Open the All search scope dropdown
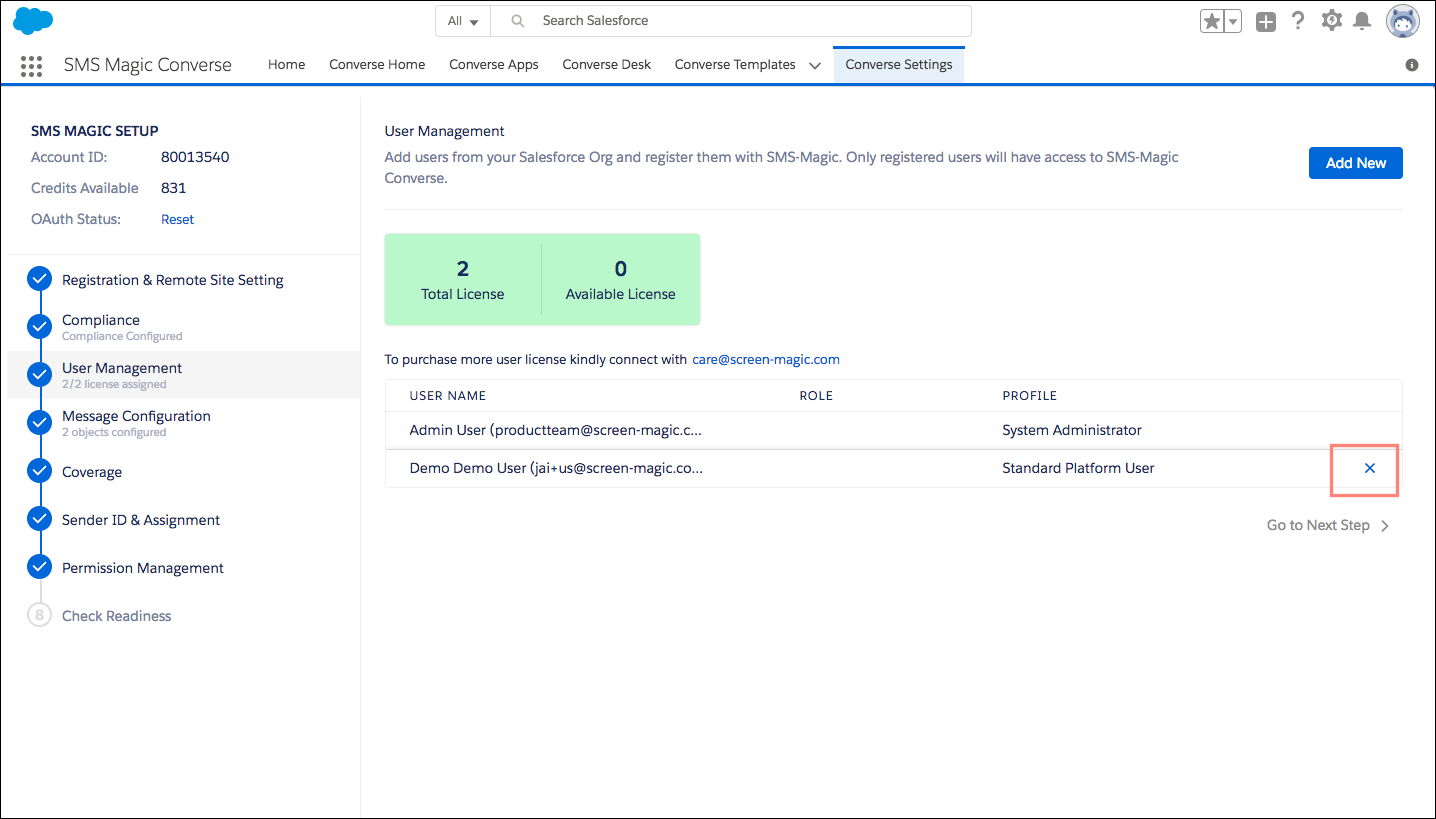Viewport: 1436px width, 819px height. (464, 21)
